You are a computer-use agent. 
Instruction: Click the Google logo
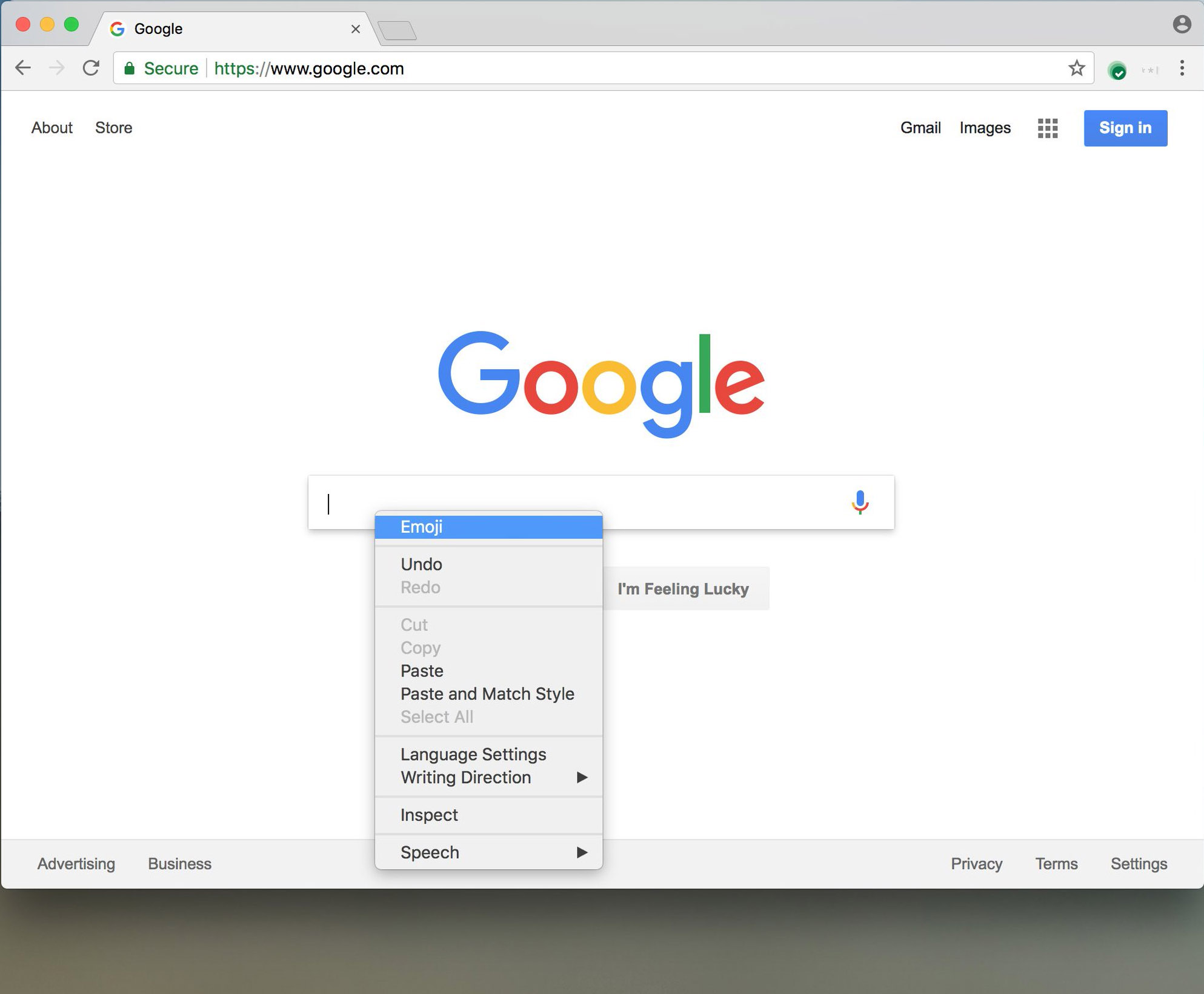coord(601,384)
